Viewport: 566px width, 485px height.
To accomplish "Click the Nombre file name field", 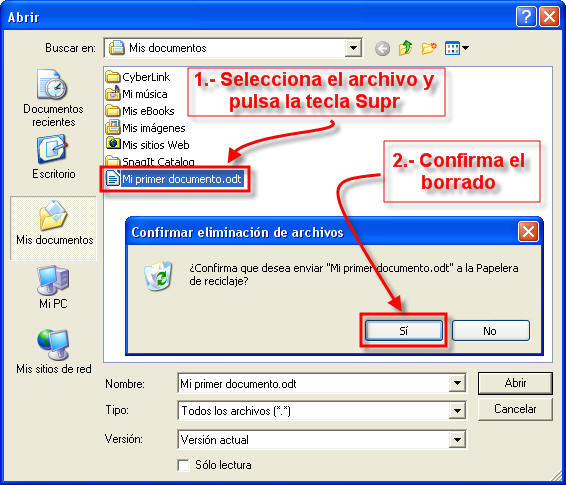I will 313,383.
